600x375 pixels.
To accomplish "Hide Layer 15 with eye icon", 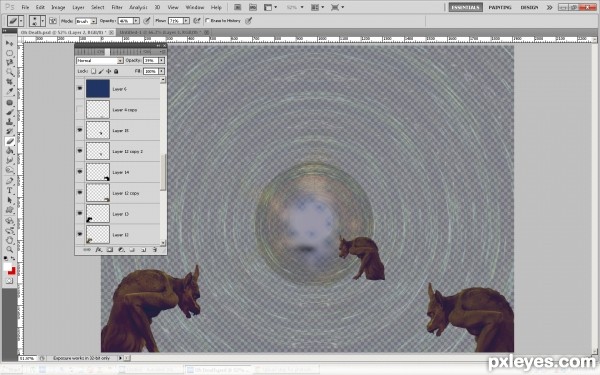I will pos(80,130).
